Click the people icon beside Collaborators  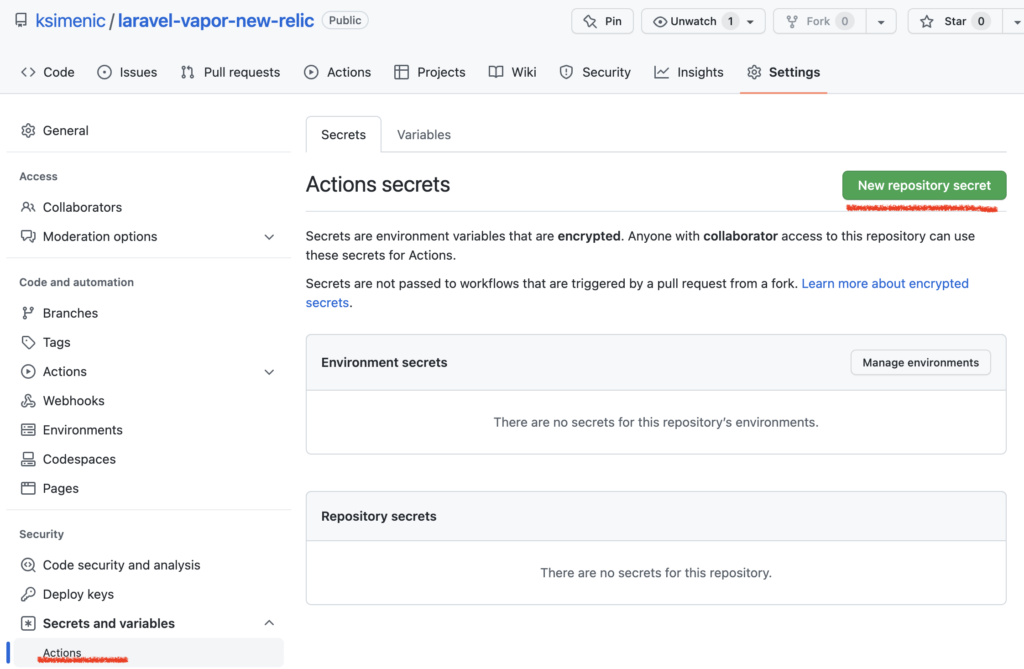(x=28, y=207)
